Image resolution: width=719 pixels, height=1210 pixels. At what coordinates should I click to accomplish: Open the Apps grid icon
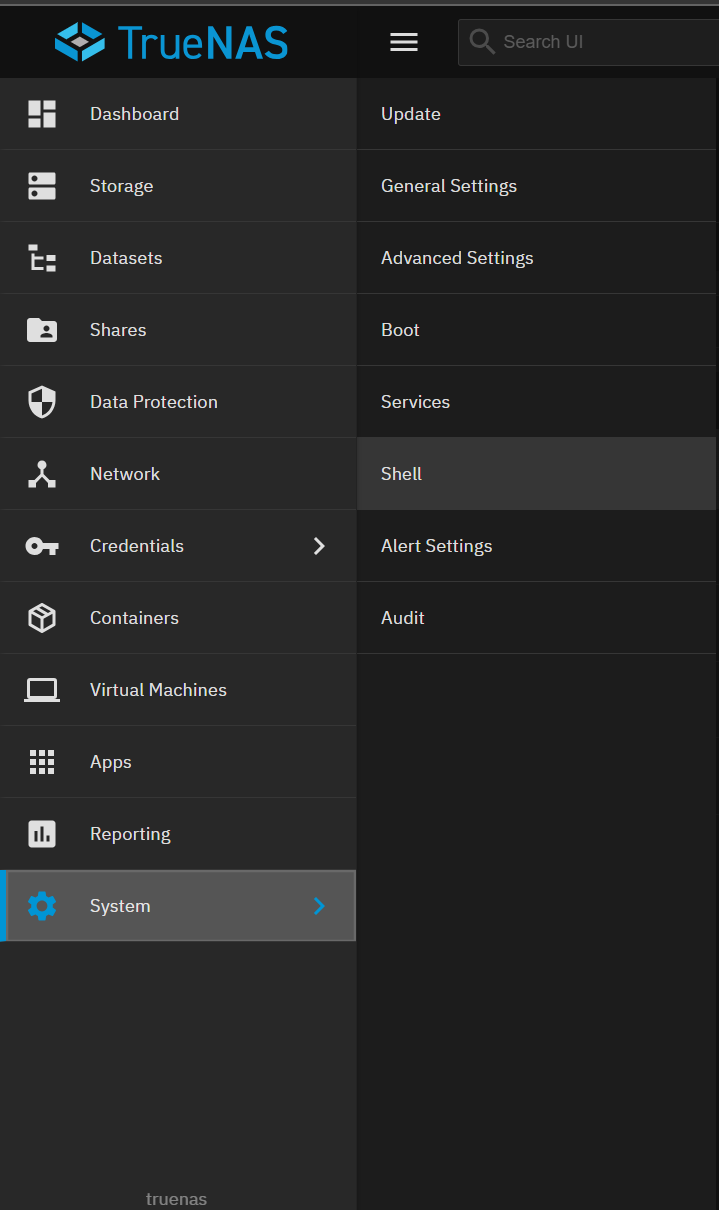(x=42, y=762)
